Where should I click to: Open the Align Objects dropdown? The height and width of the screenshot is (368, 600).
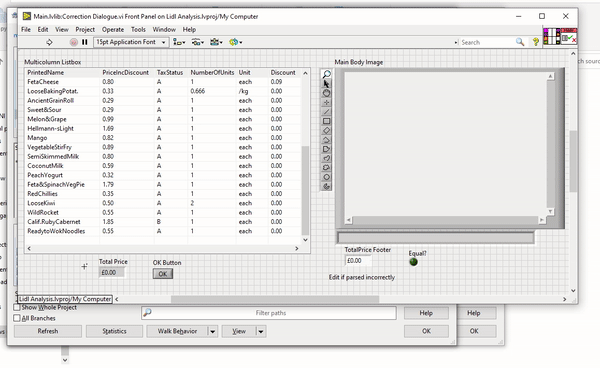pyautogui.click(x=179, y=42)
